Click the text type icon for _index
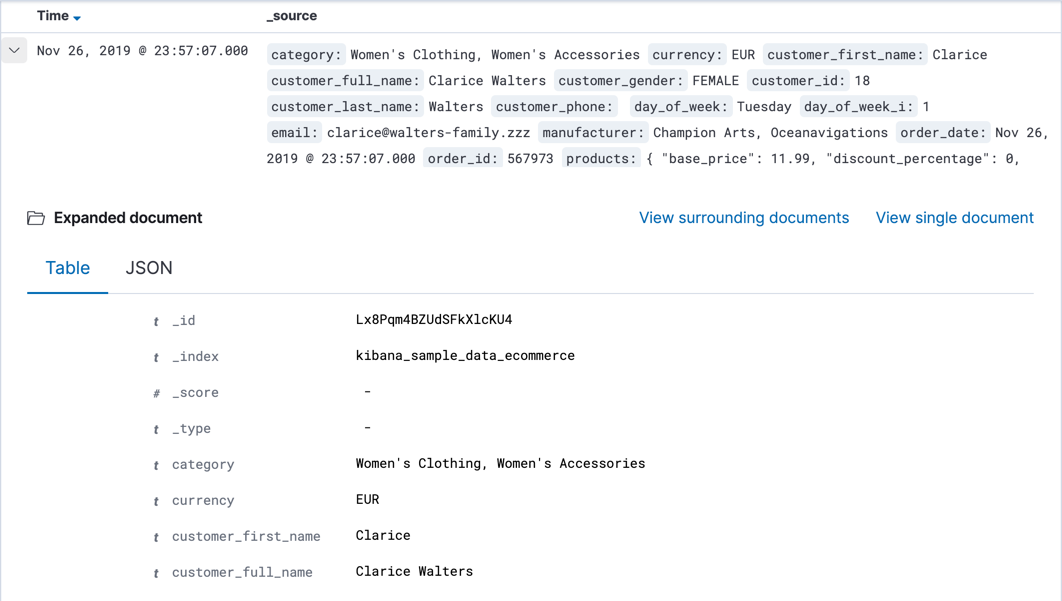The width and height of the screenshot is (1062, 601). point(156,358)
